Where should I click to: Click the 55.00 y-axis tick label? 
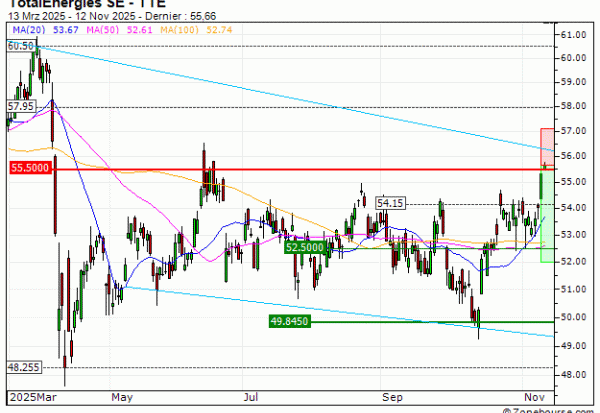(x=573, y=181)
